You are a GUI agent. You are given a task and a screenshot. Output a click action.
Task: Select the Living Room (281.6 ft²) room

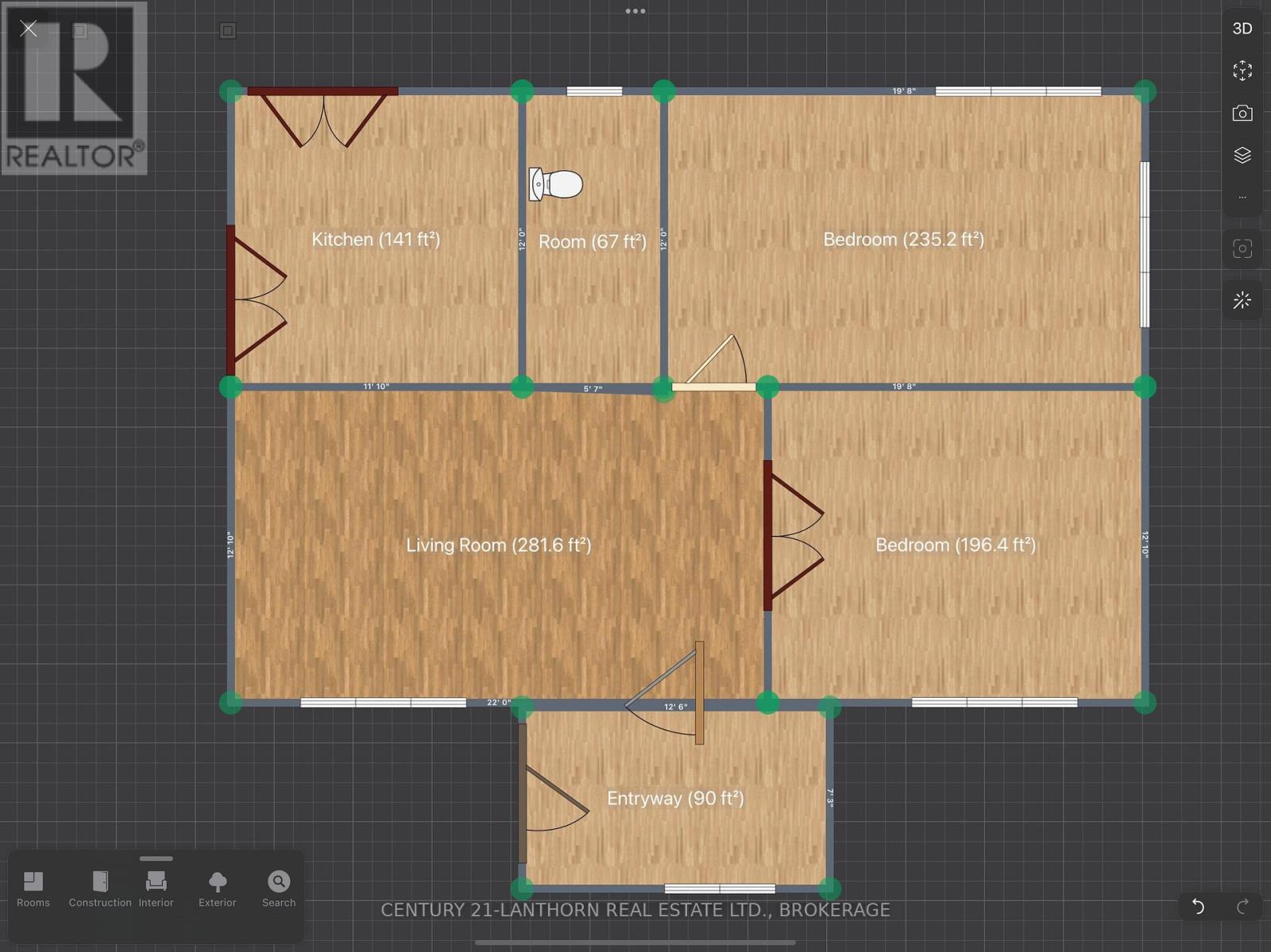click(x=499, y=545)
